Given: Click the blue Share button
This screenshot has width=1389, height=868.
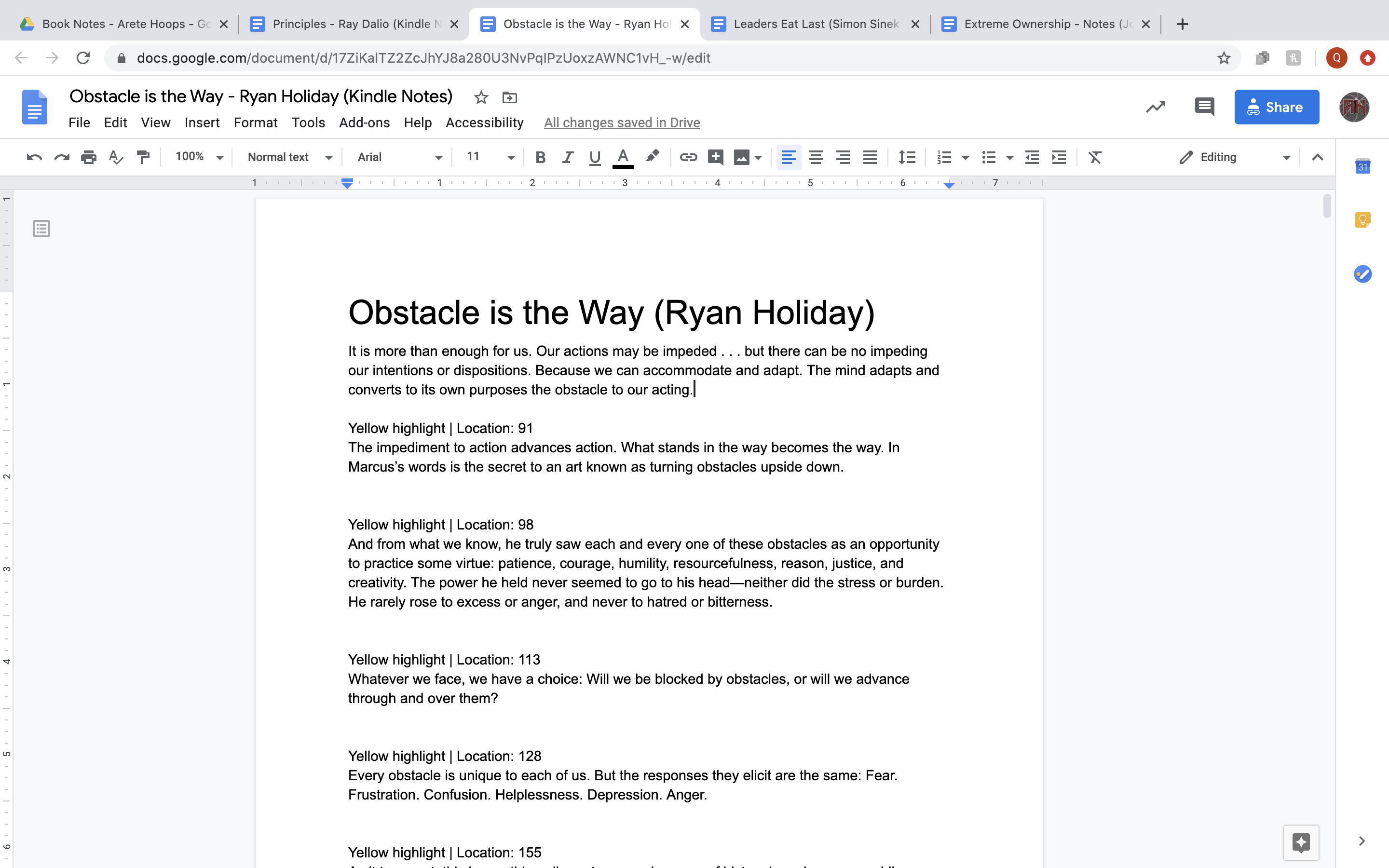Looking at the screenshot, I should (x=1277, y=107).
